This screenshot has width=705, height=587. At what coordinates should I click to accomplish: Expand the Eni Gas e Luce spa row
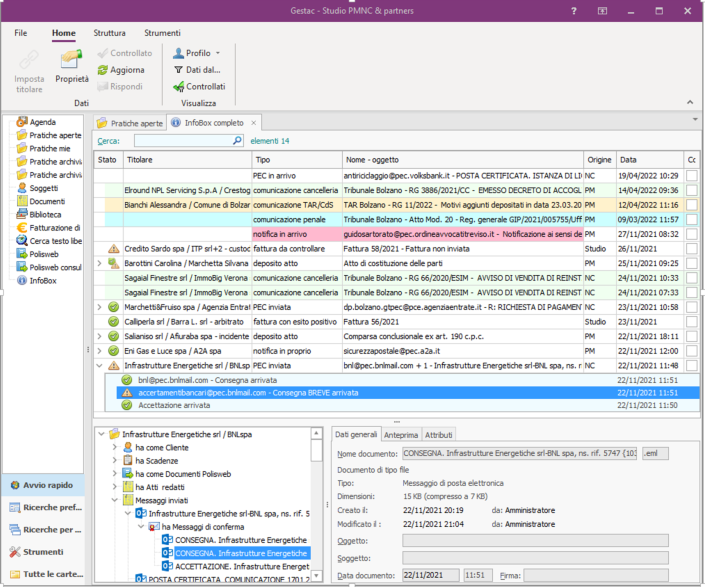(99, 351)
